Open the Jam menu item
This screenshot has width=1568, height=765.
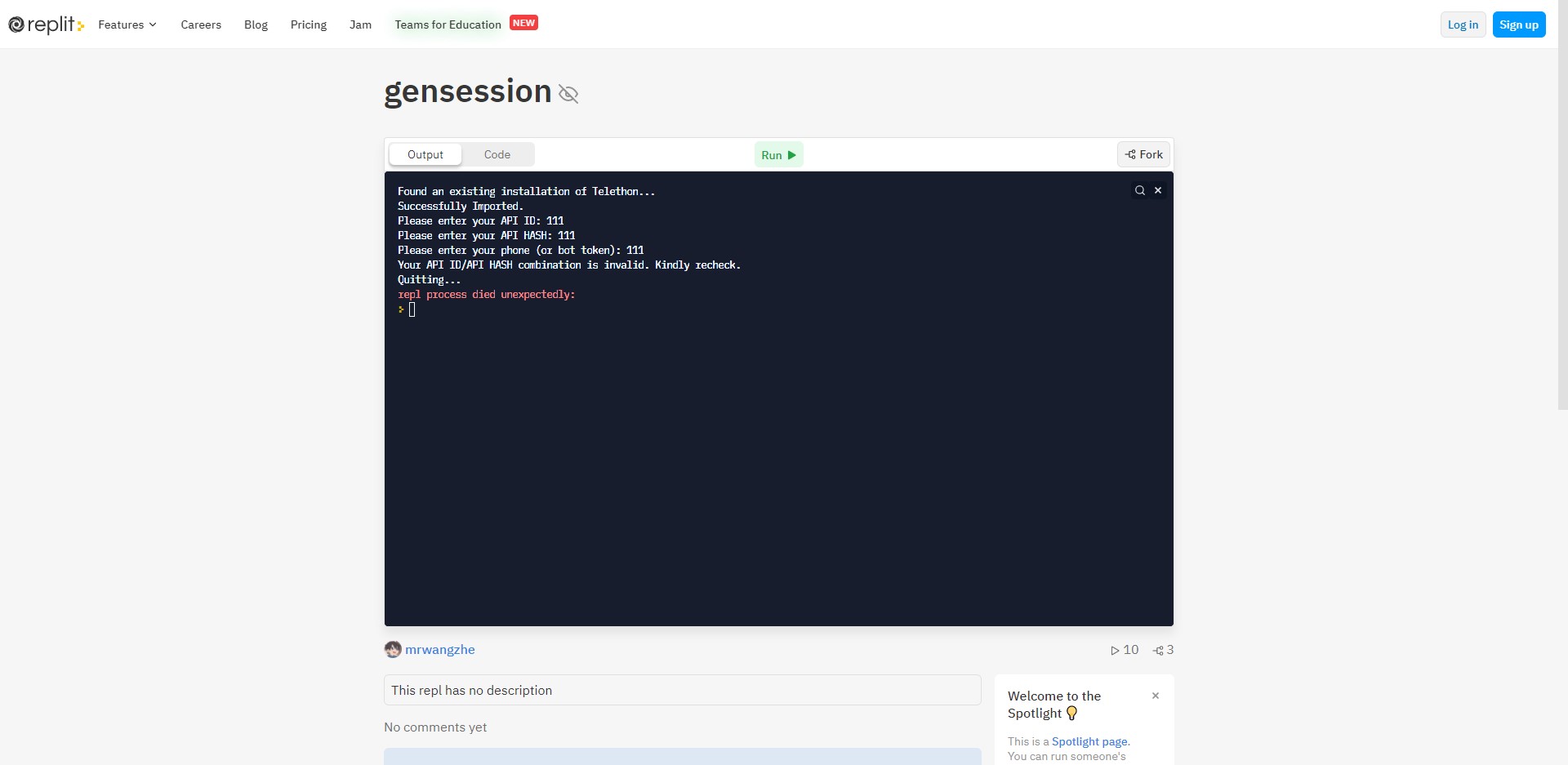tap(360, 24)
